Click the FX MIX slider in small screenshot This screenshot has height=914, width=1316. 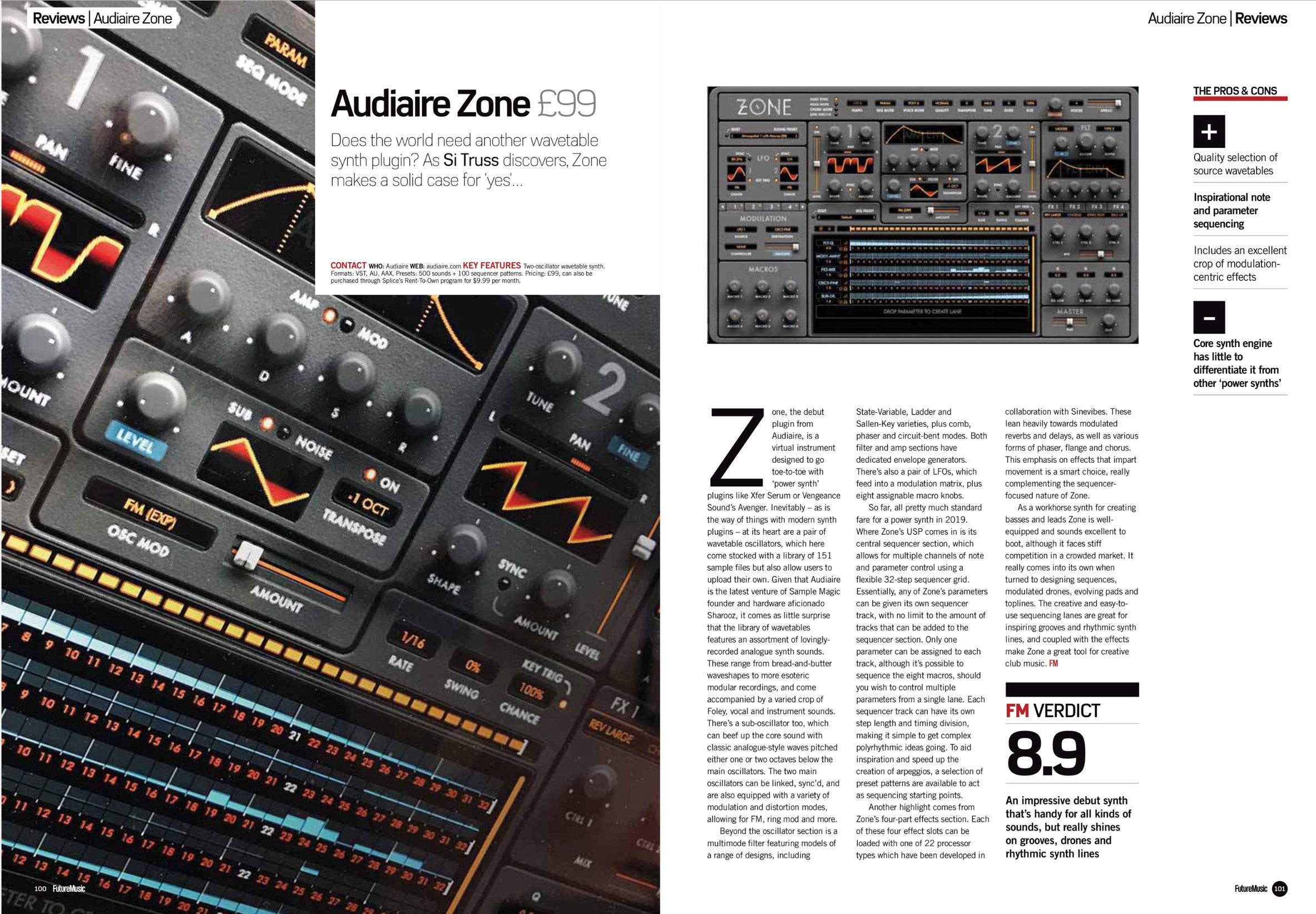pos(1096,255)
